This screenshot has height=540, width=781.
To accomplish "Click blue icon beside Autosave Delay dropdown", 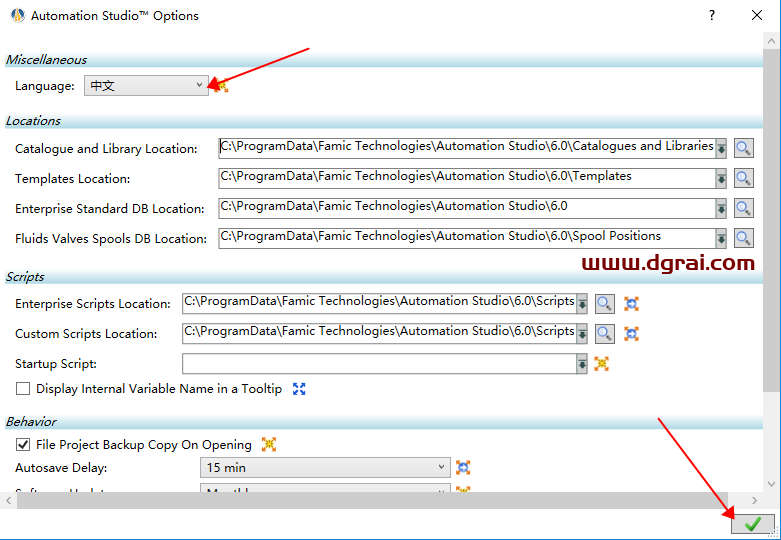I will click(x=463, y=468).
